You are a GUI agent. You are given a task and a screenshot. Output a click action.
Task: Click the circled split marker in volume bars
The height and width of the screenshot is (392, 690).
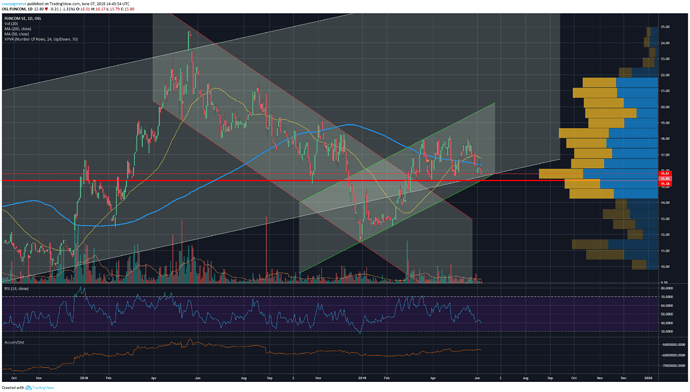point(109,278)
